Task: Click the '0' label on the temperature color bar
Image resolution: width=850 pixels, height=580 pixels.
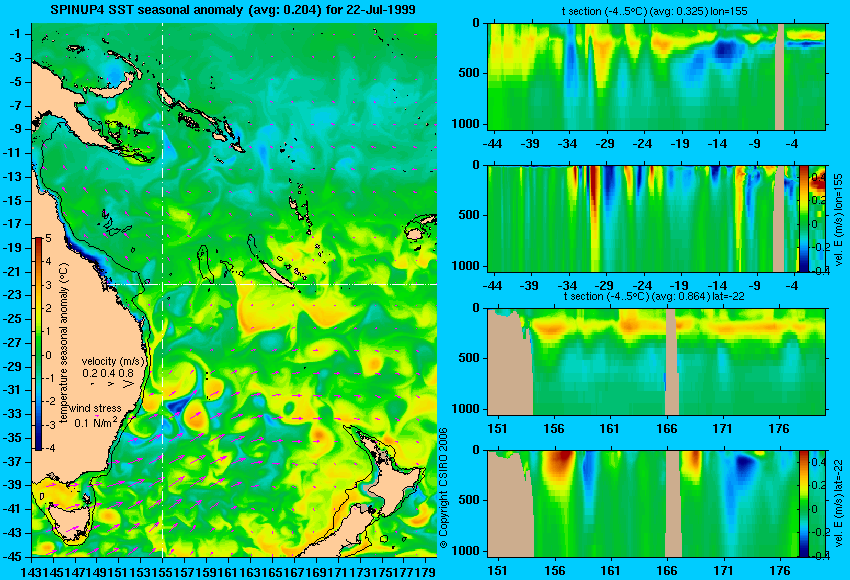Action: [48, 355]
